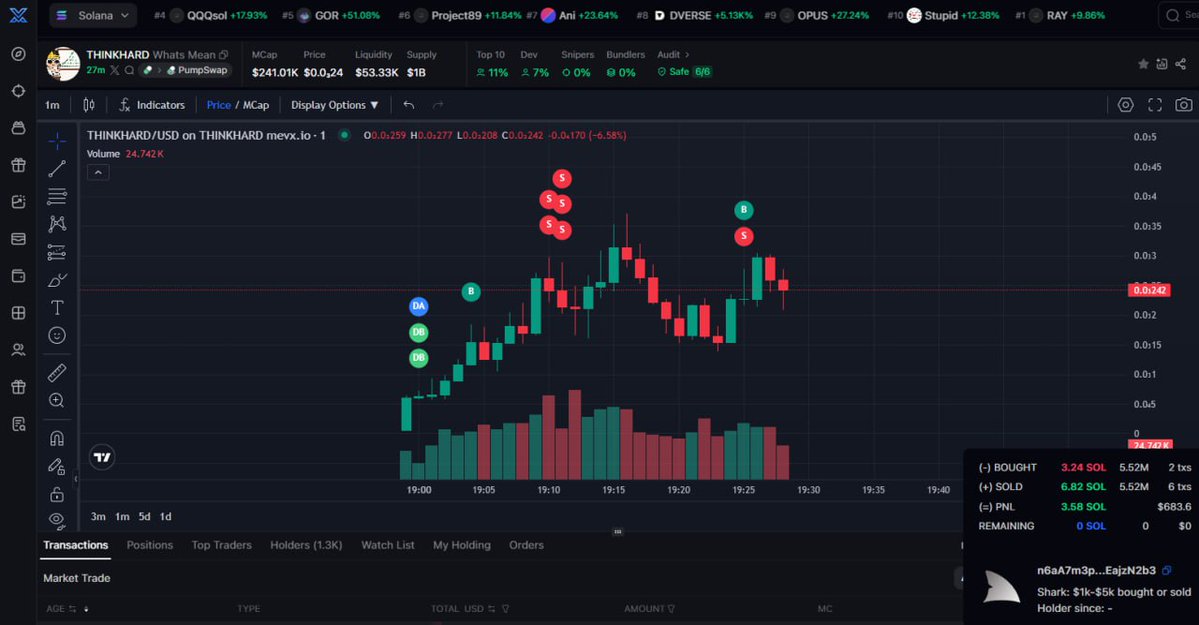Select the pattern drawing tool
The image size is (1199, 625).
click(x=57, y=224)
